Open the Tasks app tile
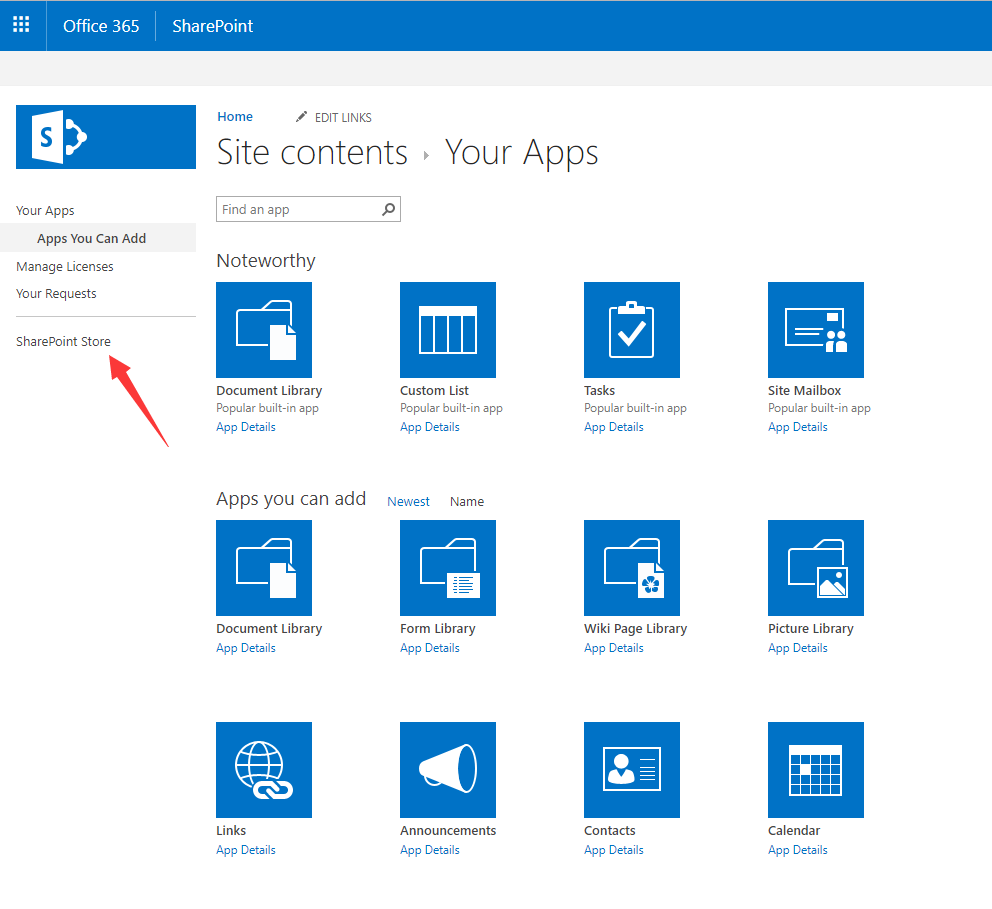The width and height of the screenshot is (992, 909). pos(632,330)
